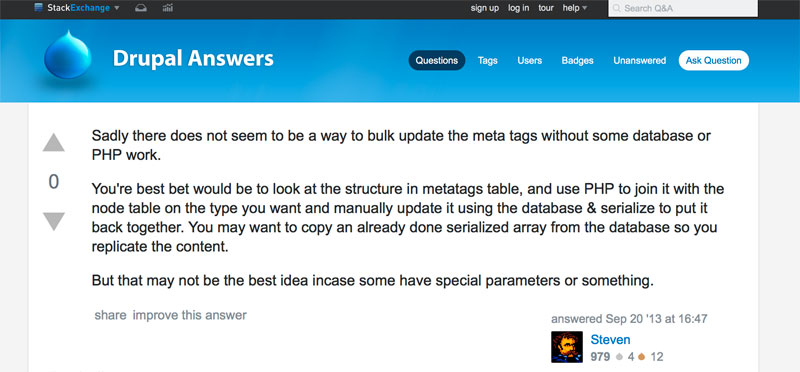The width and height of the screenshot is (800, 372).
Task: Expand the help dropdown menu
Action: [x=575, y=8]
